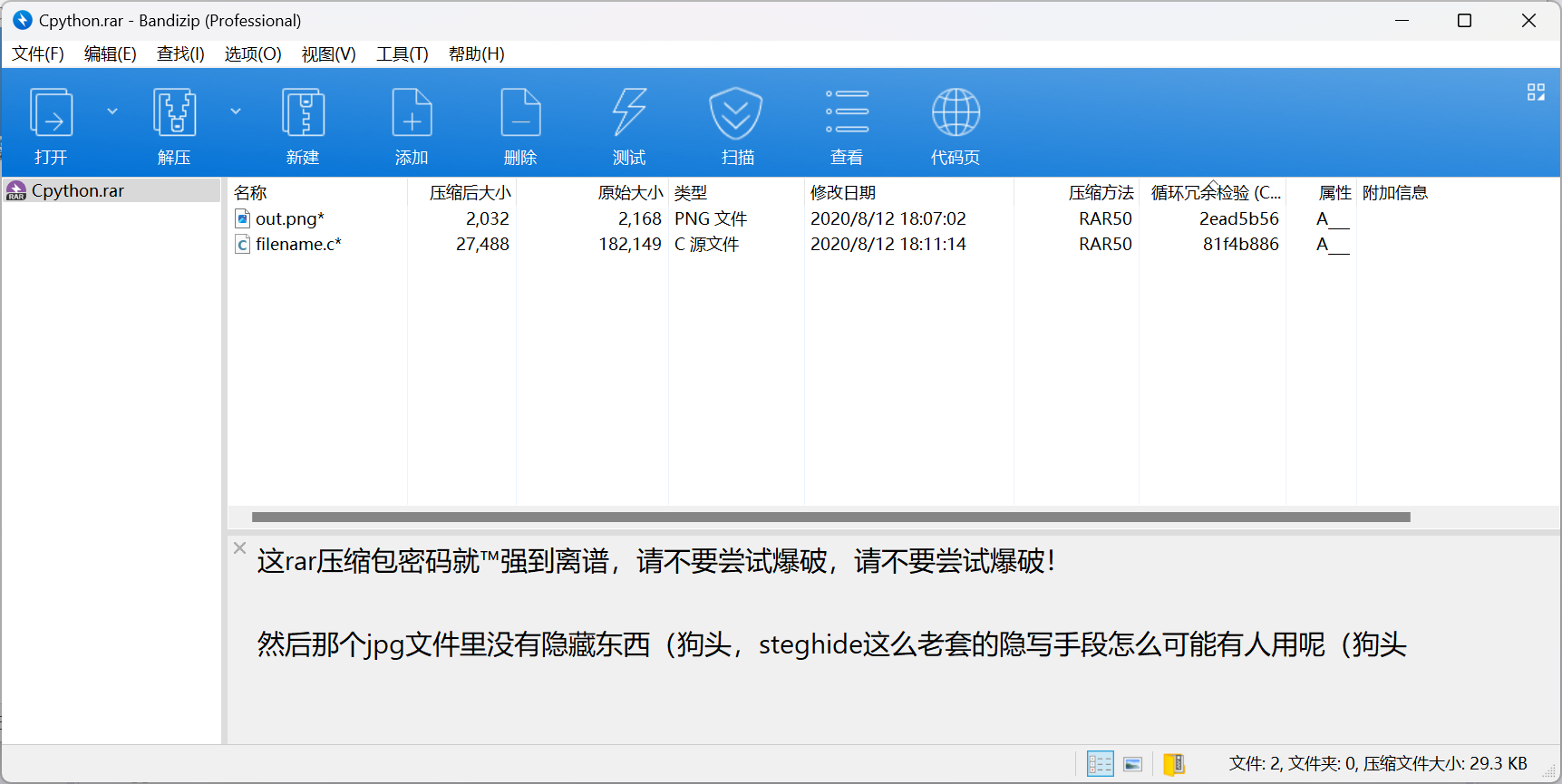Click the status bar file count text
Image resolution: width=1562 pixels, height=784 pixels.
(x=1378, y=764)
